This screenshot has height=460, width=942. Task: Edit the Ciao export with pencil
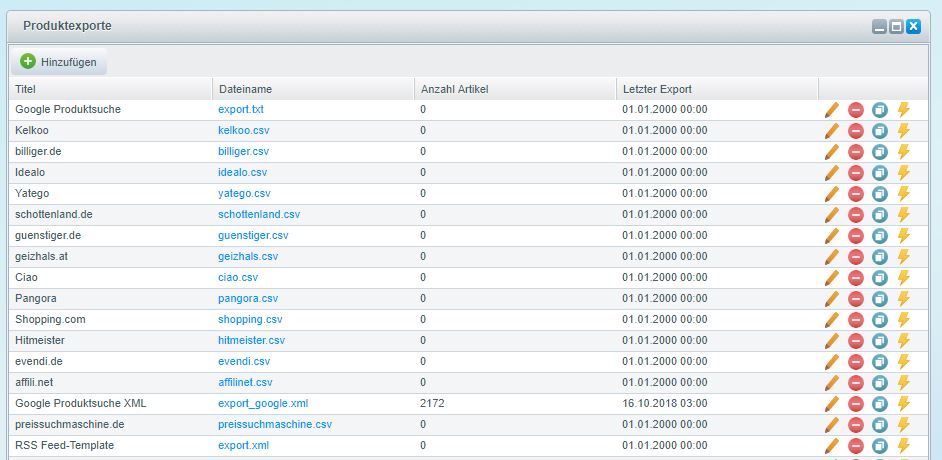(831, 277)
